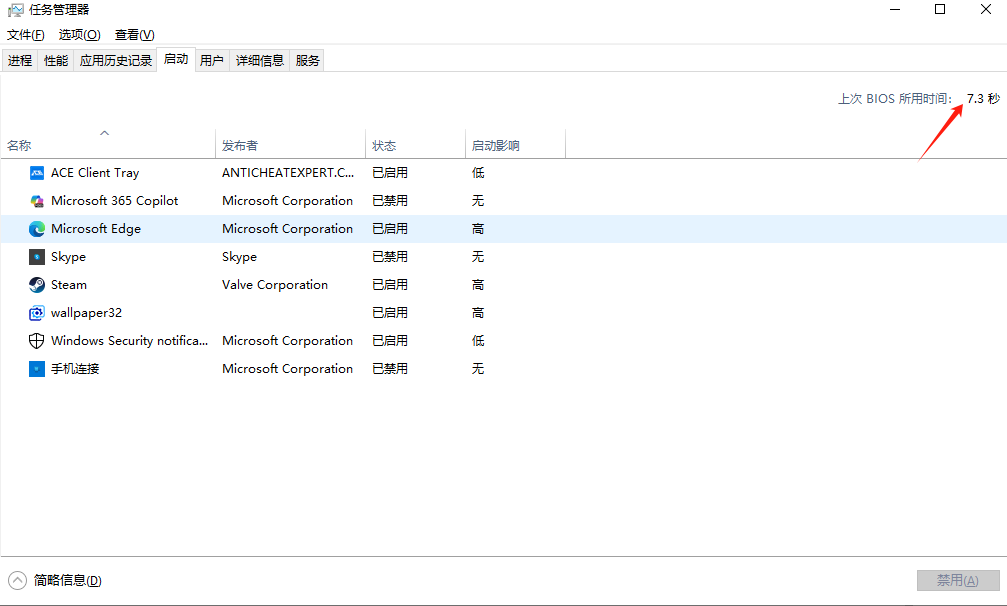This screenshot has height=606, width=1007.
Task: Click the wallpaper32 icon
Action: click(x=37, y=313)
